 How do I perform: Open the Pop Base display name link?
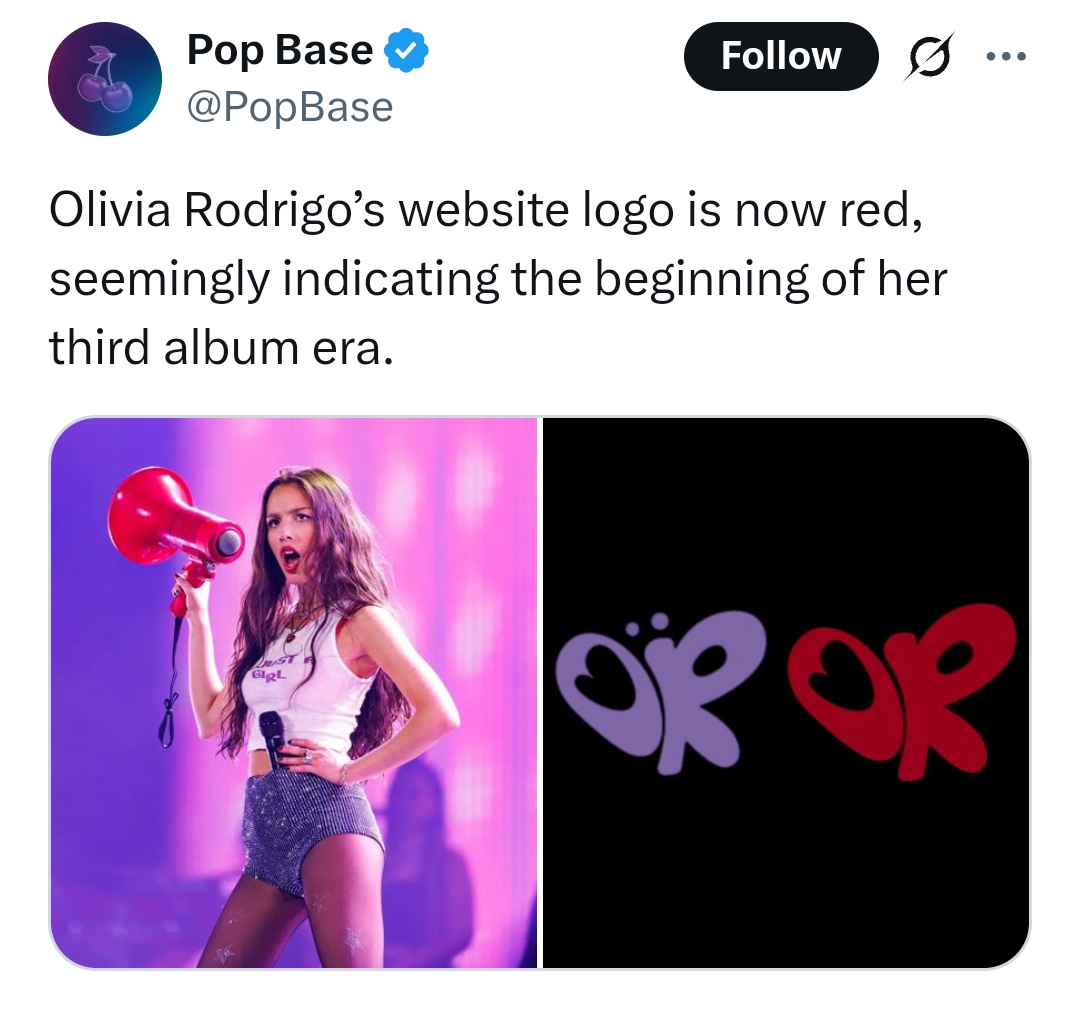(280, 50)
